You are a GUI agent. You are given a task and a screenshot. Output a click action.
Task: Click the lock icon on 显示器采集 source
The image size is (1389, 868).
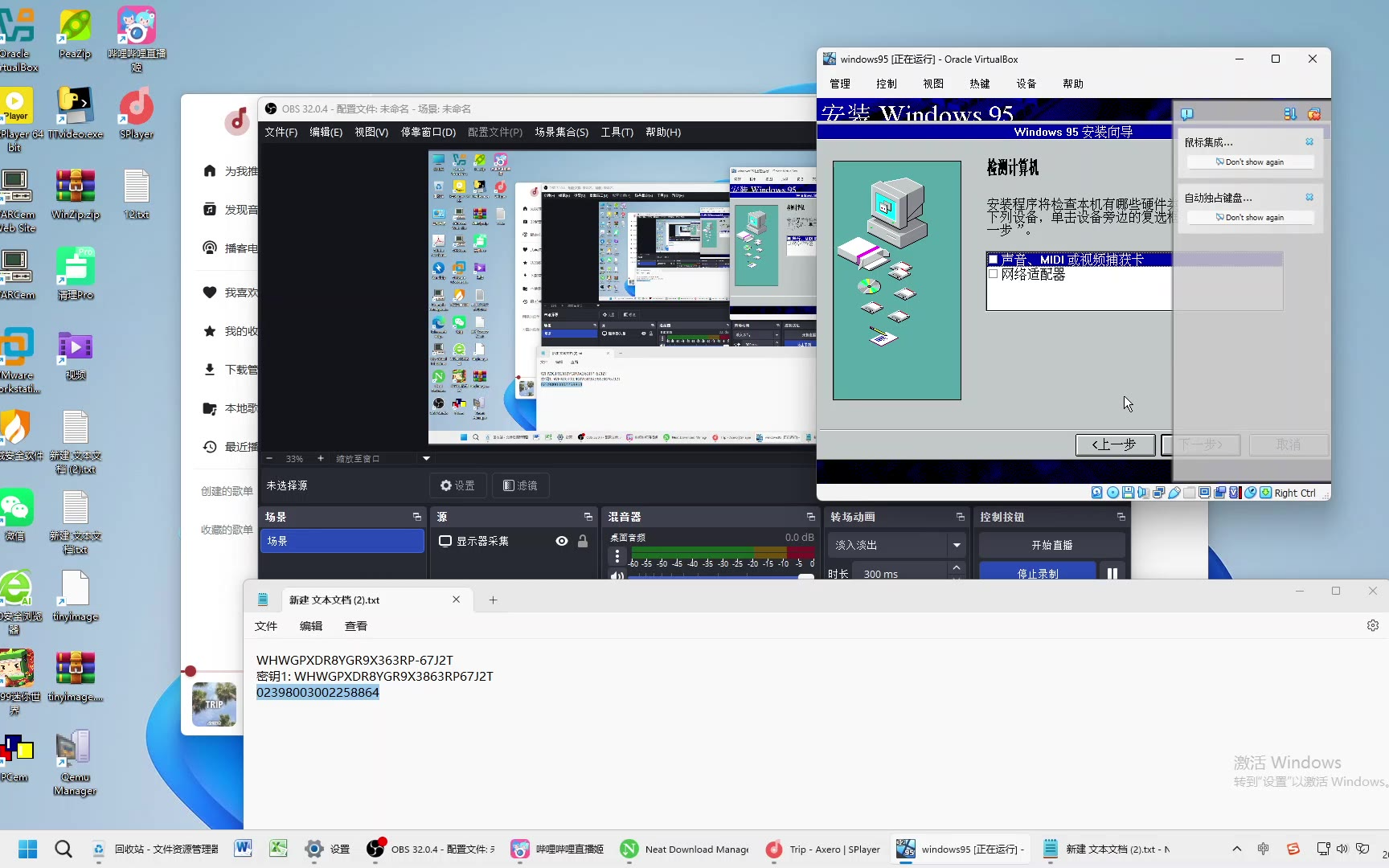[583, 541]
